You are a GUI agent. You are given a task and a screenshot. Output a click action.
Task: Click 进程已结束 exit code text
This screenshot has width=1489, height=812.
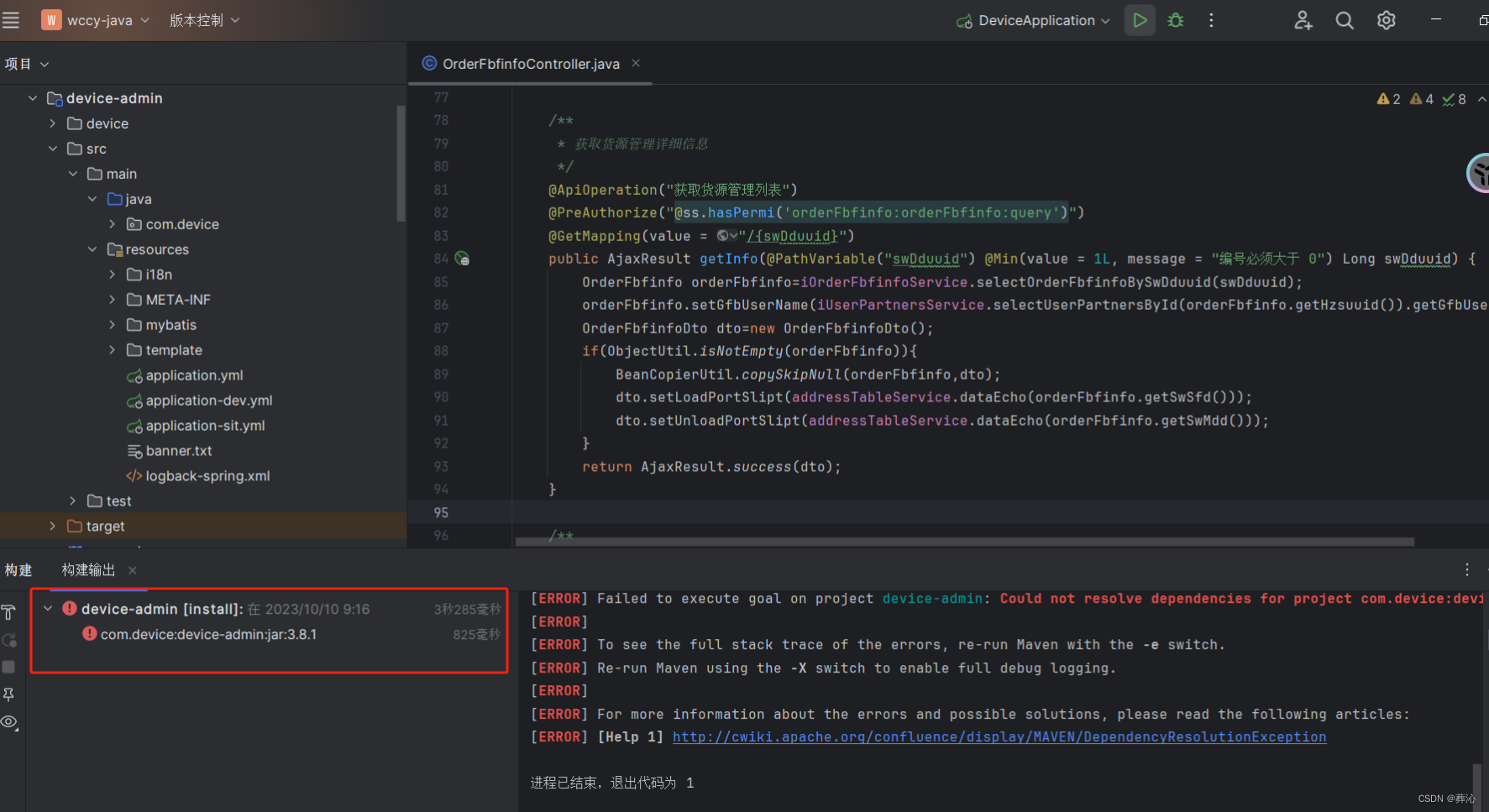(x=612, y=783)
